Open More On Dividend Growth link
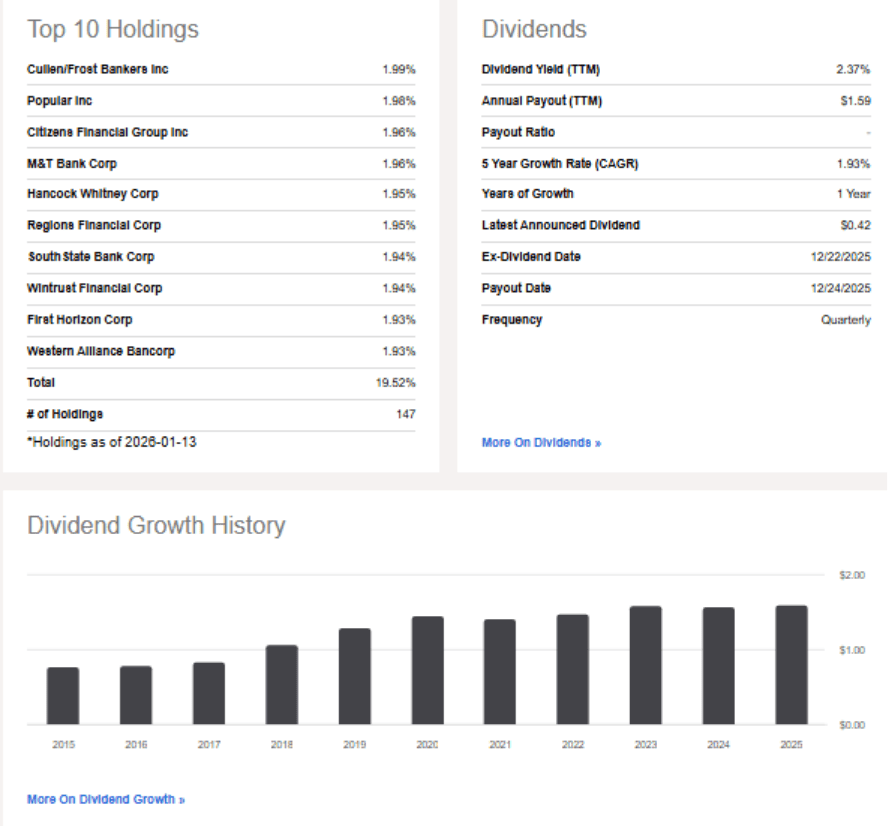888x826 pixels. coord(106,799)
